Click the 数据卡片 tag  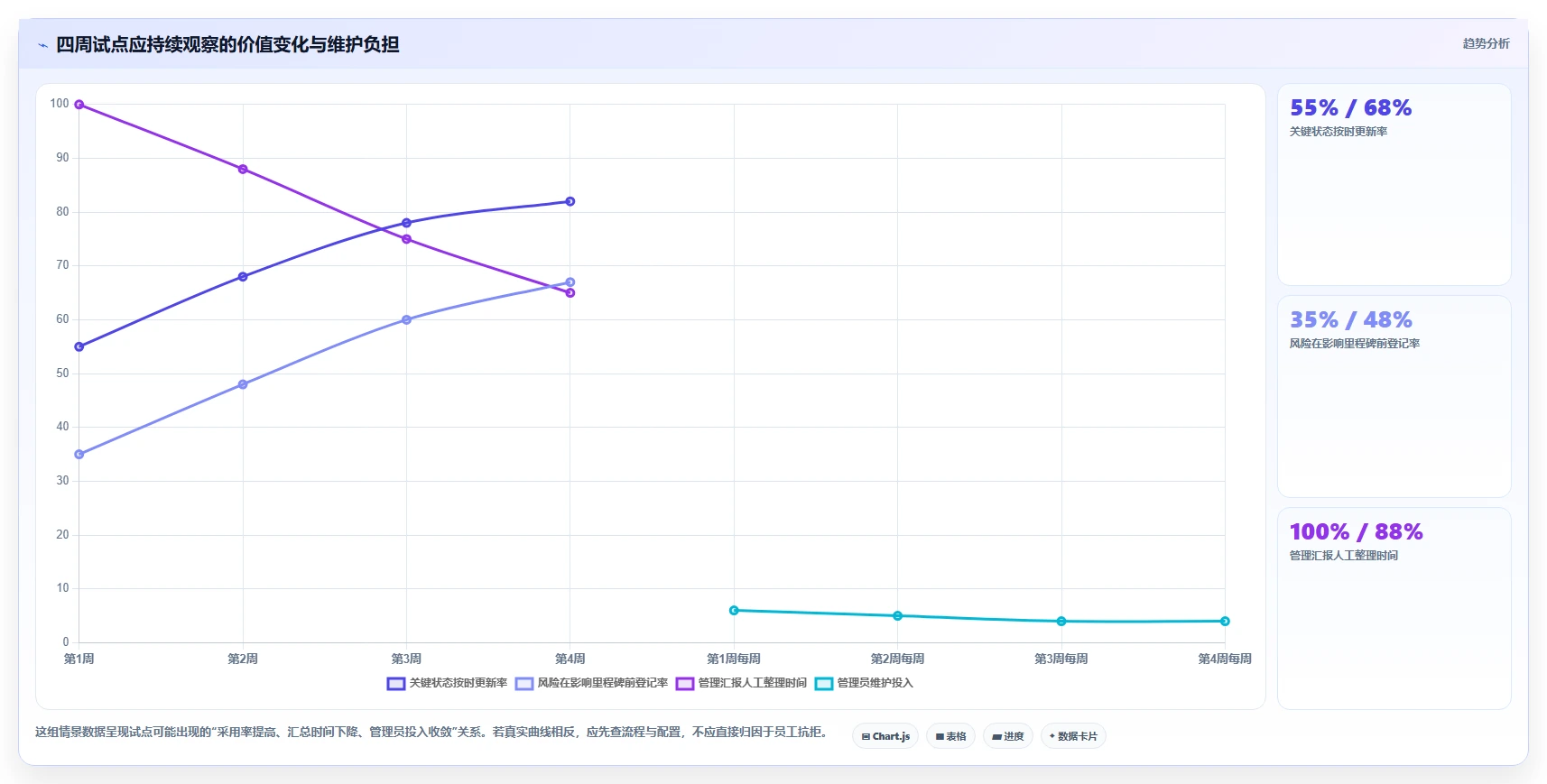pos(1073,736)
